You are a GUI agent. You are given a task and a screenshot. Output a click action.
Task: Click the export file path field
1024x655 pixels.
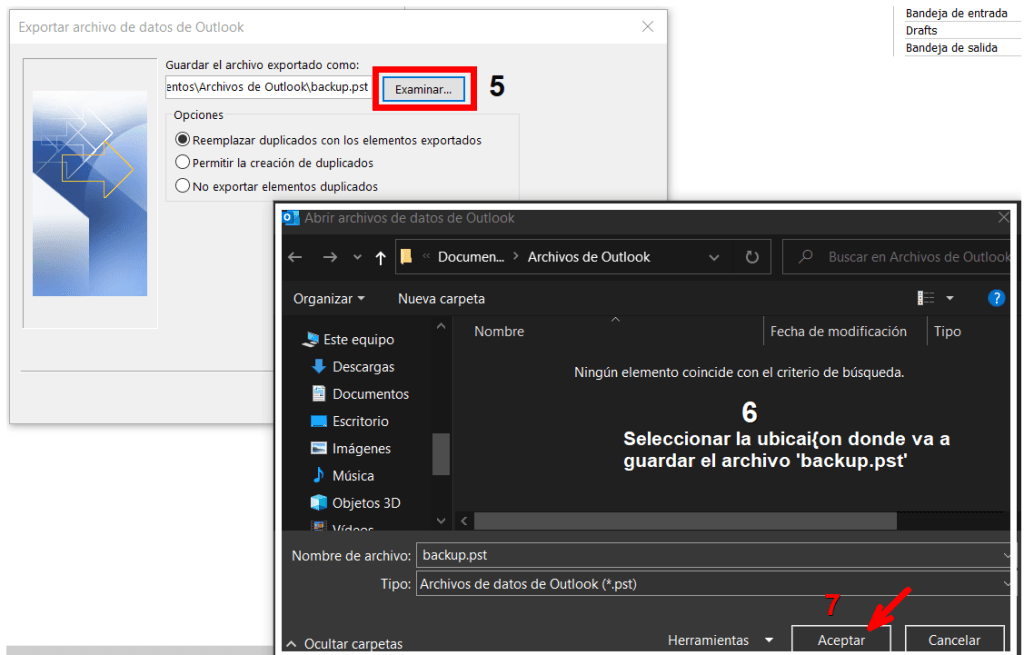click(268, 87)
